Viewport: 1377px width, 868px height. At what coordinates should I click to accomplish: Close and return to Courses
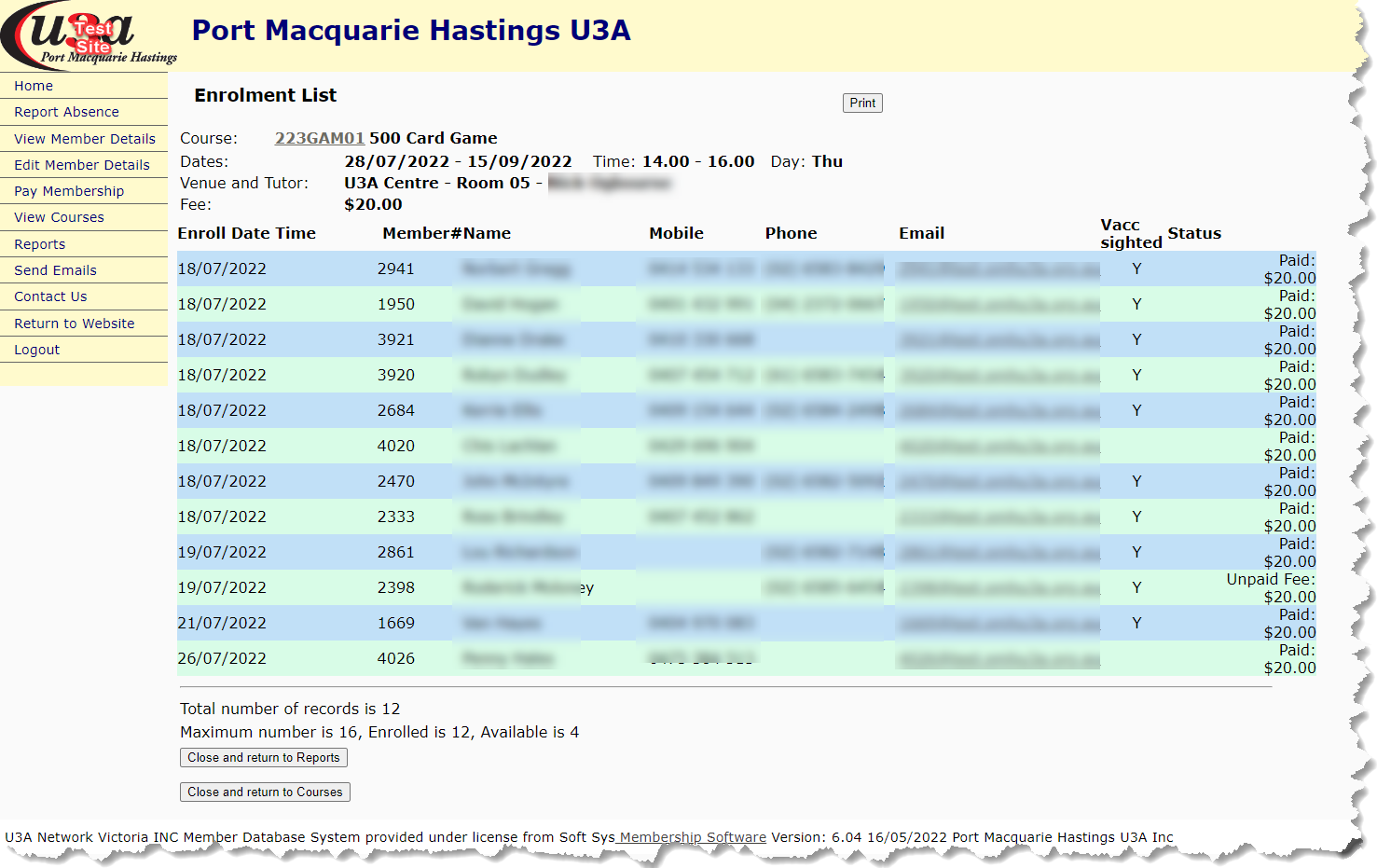point(265,792)
